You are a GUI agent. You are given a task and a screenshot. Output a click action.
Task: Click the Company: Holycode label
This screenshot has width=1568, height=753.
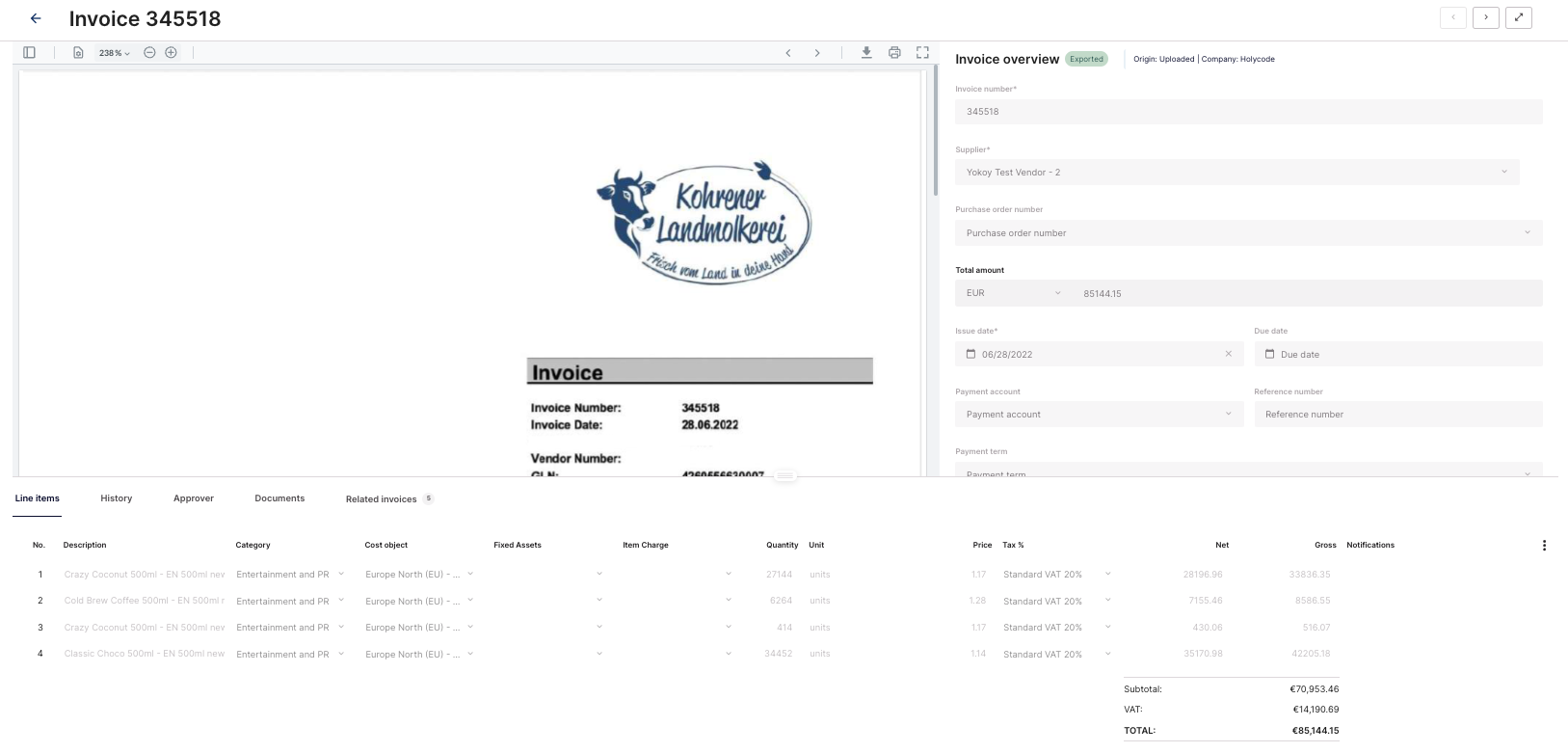(1238, 59)
